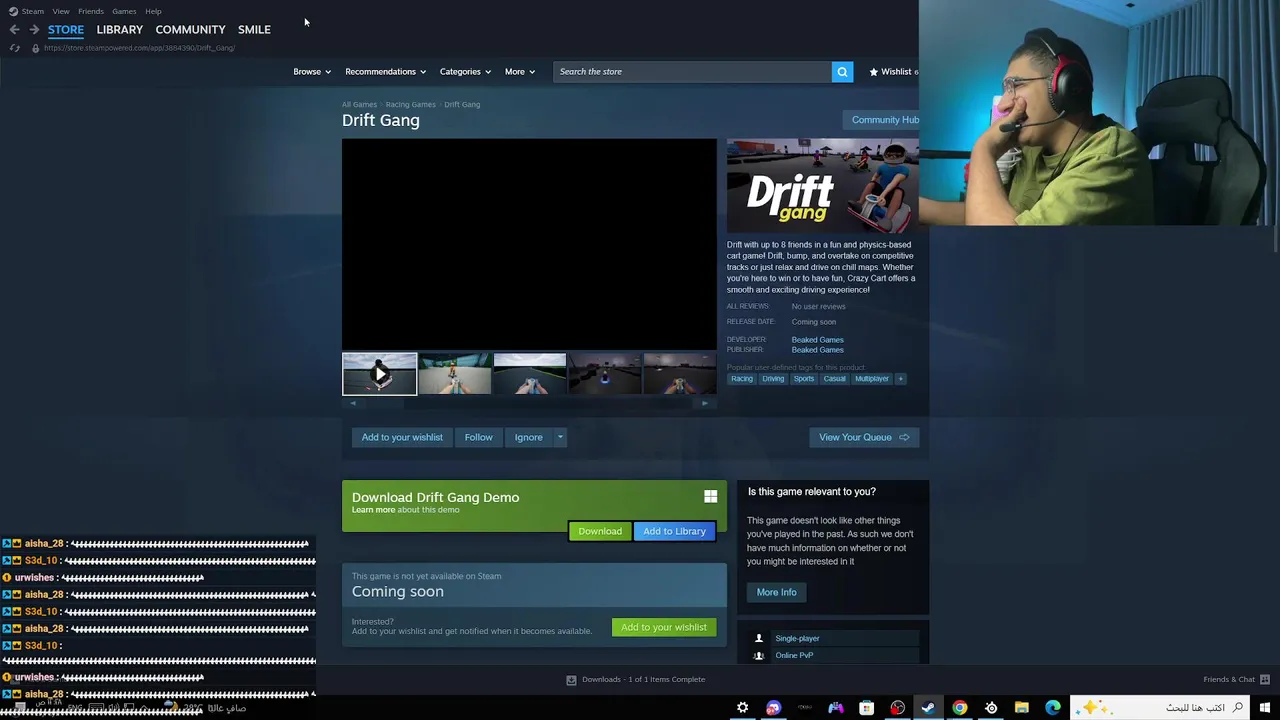Click the Windows taskbar search box
This screenshot has width=1280, height=720.
click(1158, 708)
